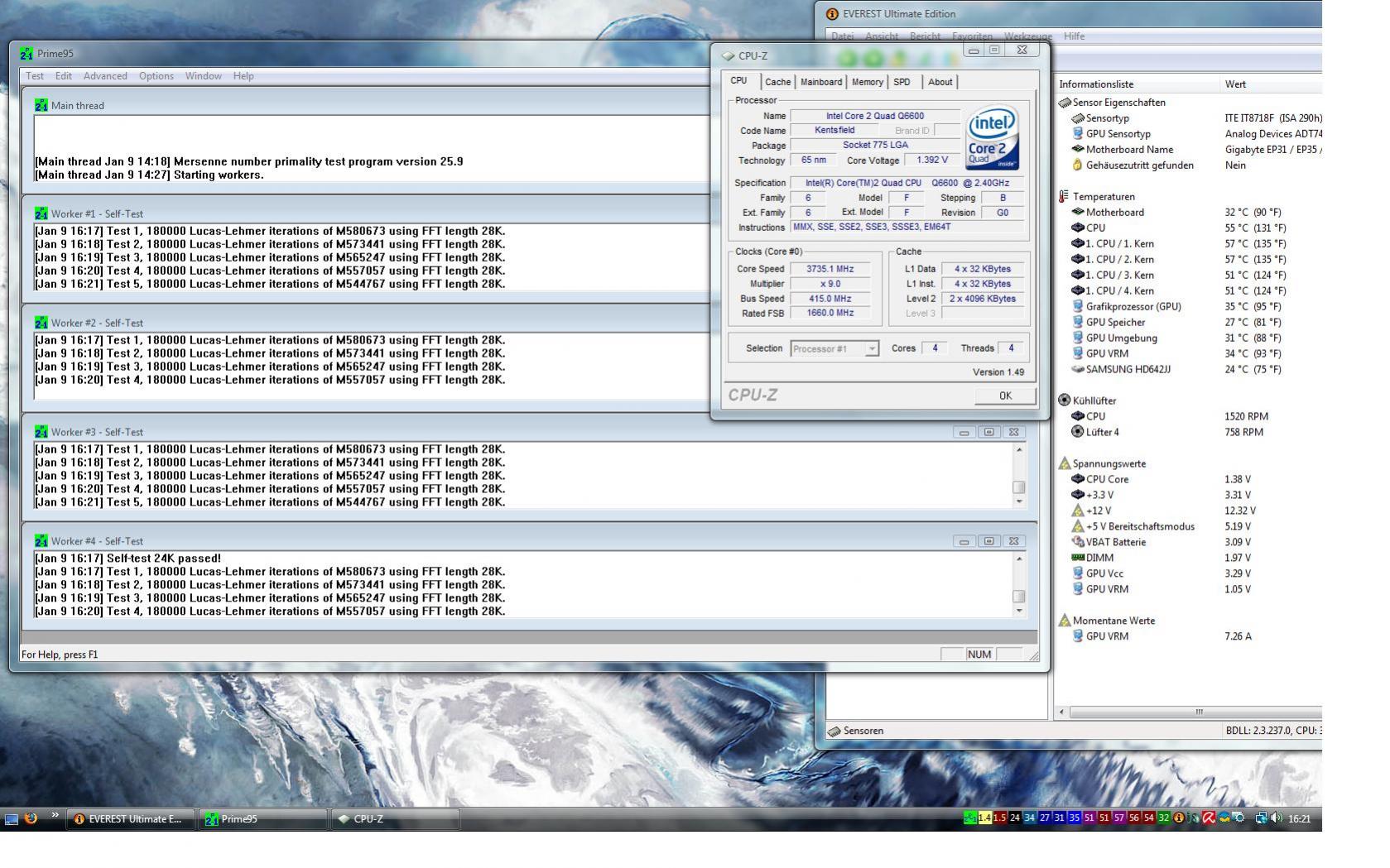Click the fan icon beside Lüfter 4
The height and width of the screenshot is (868, 1390).
pos(1078,432)
